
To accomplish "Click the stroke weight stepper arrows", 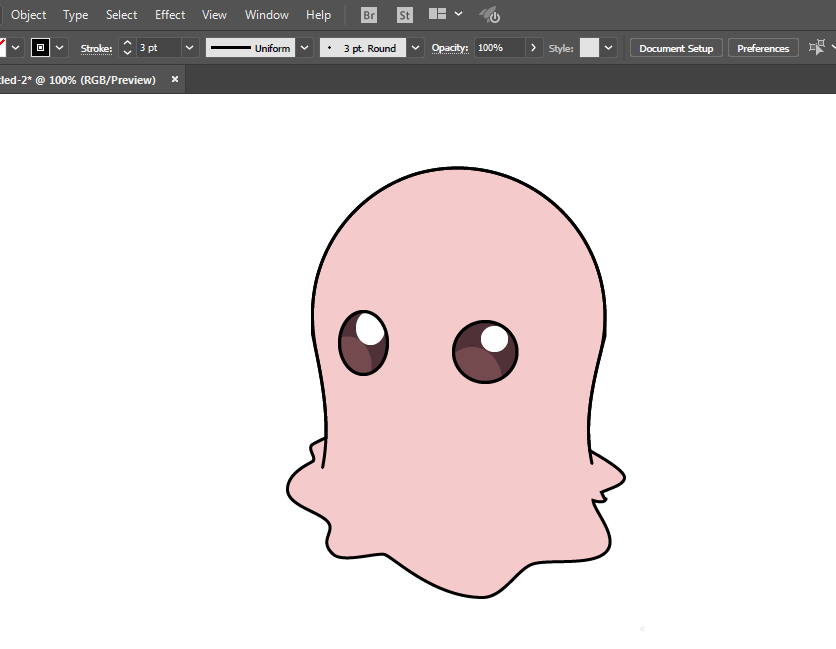I will click(127, 48).
